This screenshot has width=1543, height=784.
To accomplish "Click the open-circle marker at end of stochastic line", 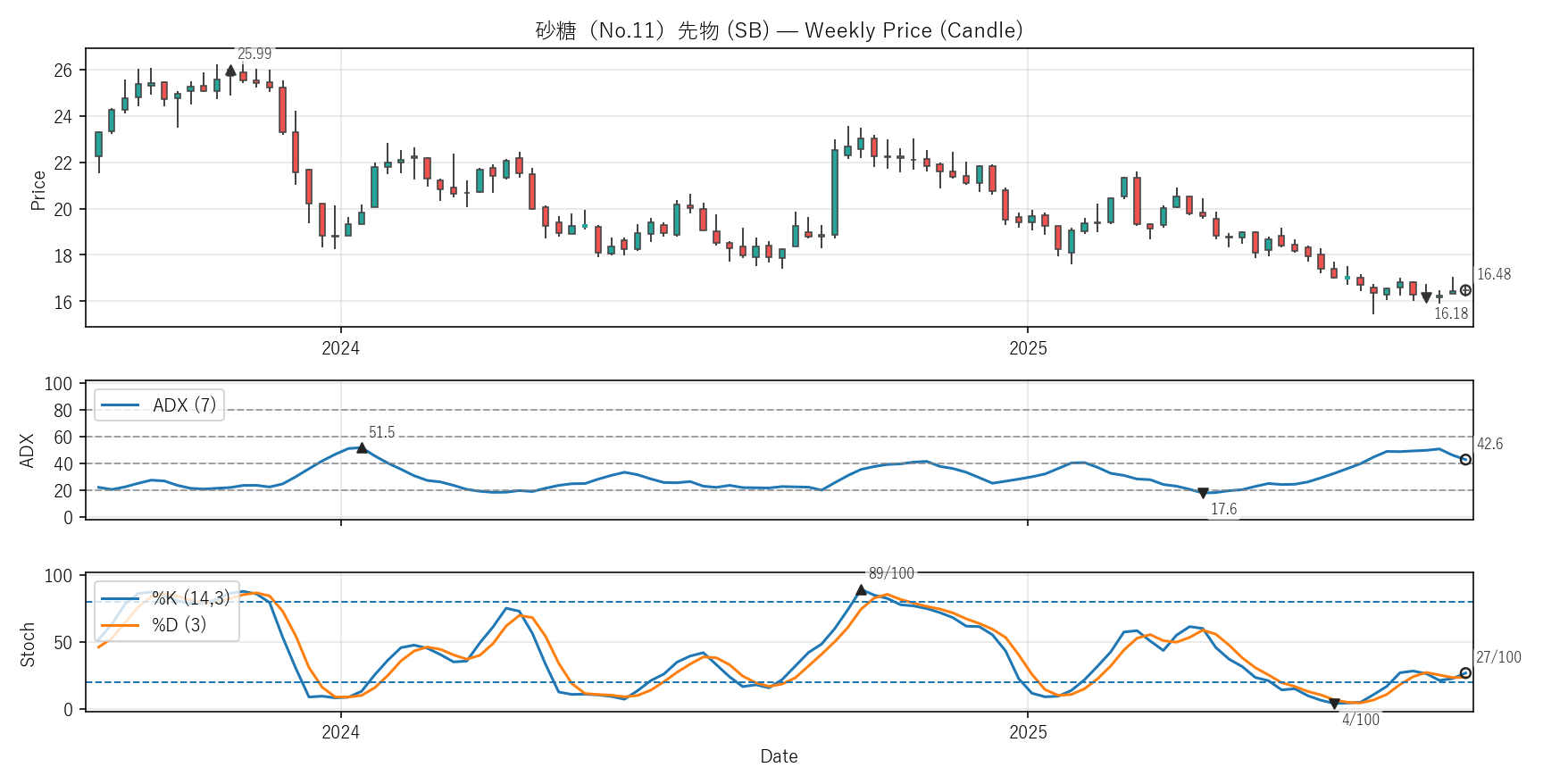I will [1465, 673].
